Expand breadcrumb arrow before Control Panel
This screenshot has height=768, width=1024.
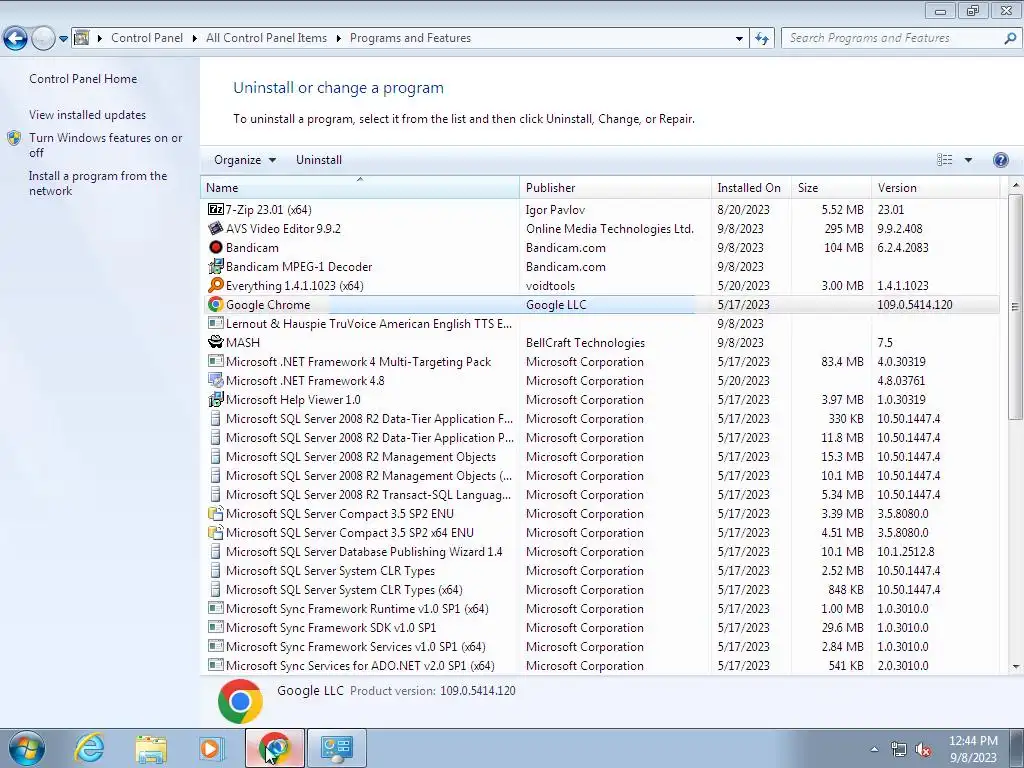pyautogui.click(x=100, y=38)
